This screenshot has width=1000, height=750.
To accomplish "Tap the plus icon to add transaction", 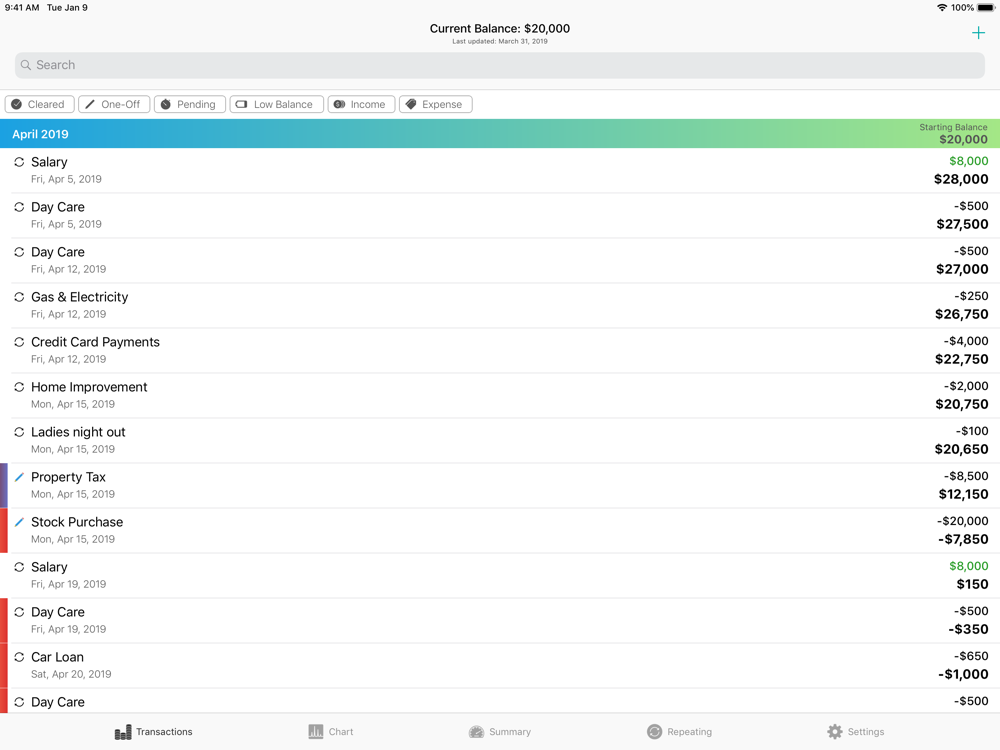I will pos(978,33).
